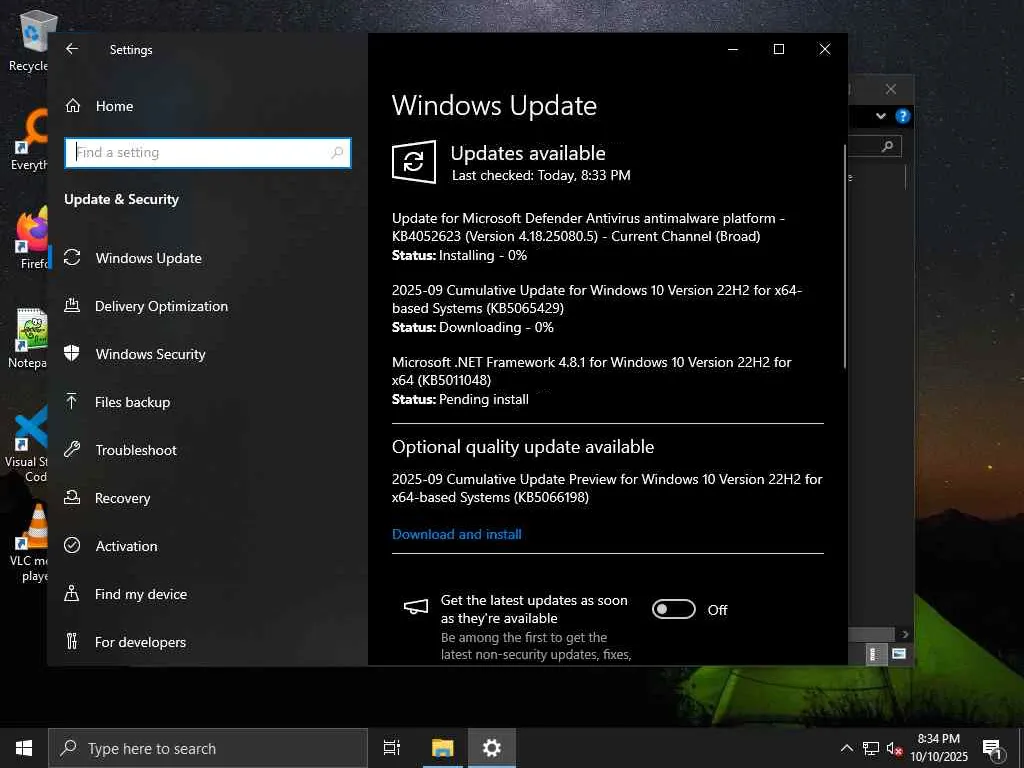Click Last checked: Today, 8:33 PM text
The image size is (1024, 768).
[541, 175]
